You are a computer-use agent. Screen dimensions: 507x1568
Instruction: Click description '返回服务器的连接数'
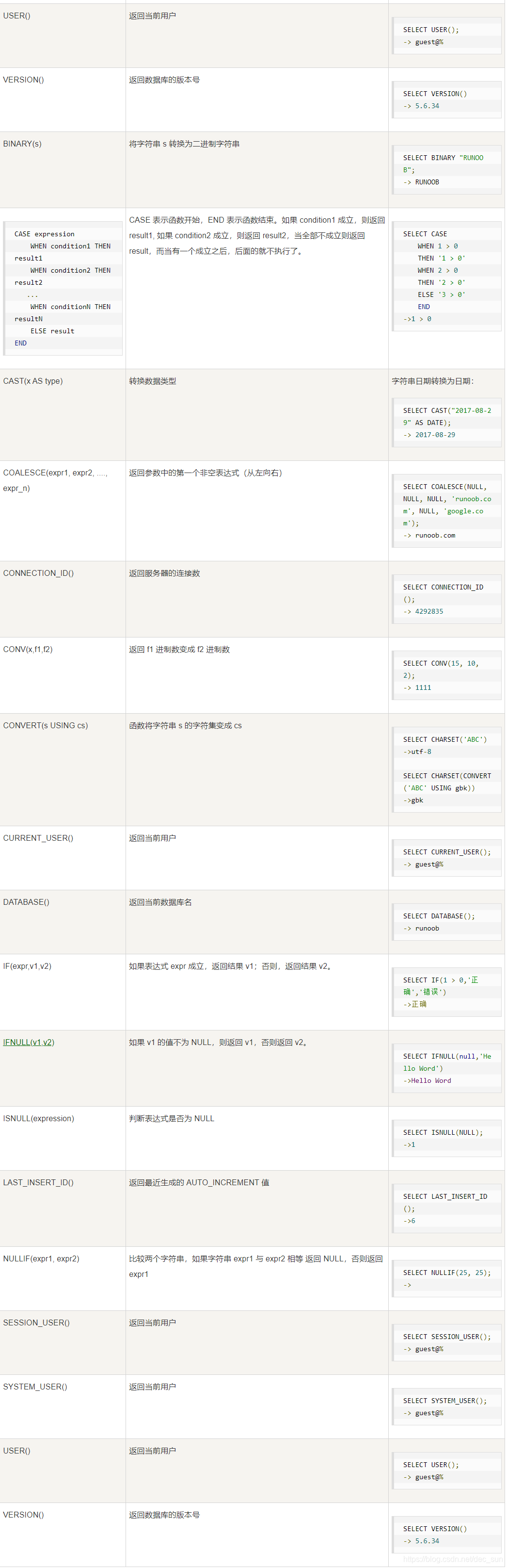coord(164,573)
